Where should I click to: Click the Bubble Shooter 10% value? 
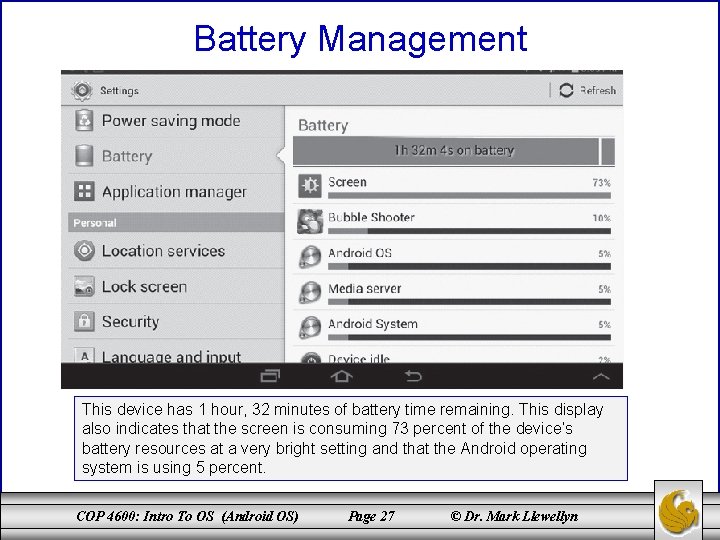(x=602, y=218)
